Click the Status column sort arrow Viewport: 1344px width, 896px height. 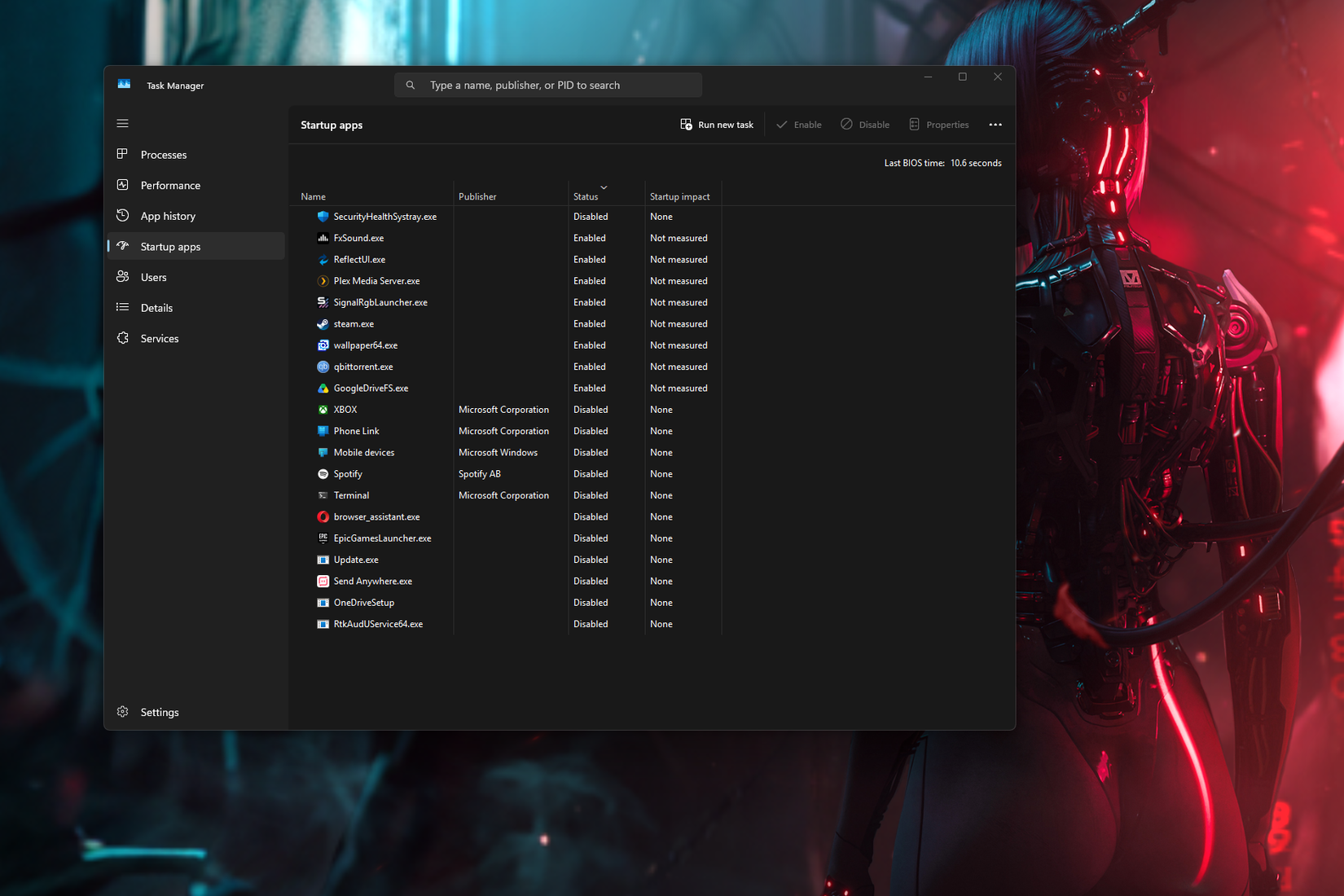pos(604,187)
